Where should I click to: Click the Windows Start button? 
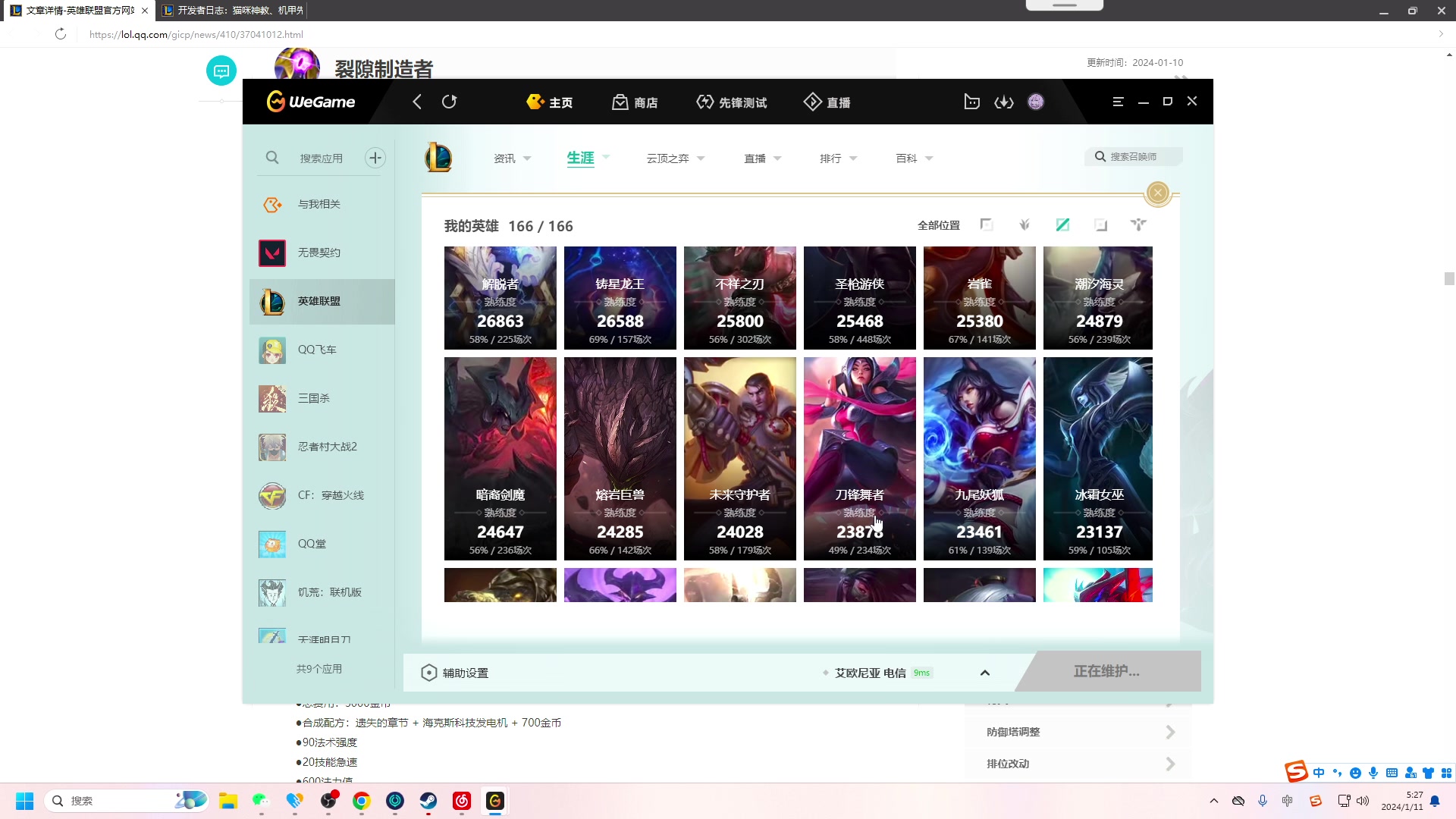pyautogui.click(x=24, y=801)
